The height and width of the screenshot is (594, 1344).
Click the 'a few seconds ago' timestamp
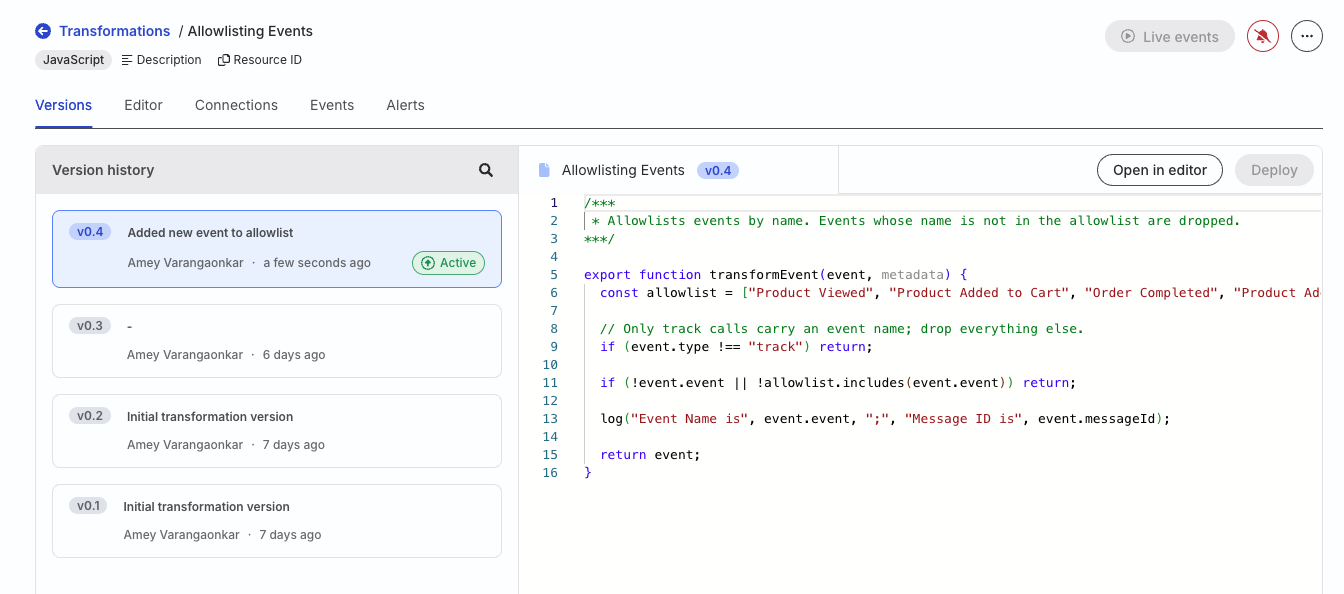(317, 263)
